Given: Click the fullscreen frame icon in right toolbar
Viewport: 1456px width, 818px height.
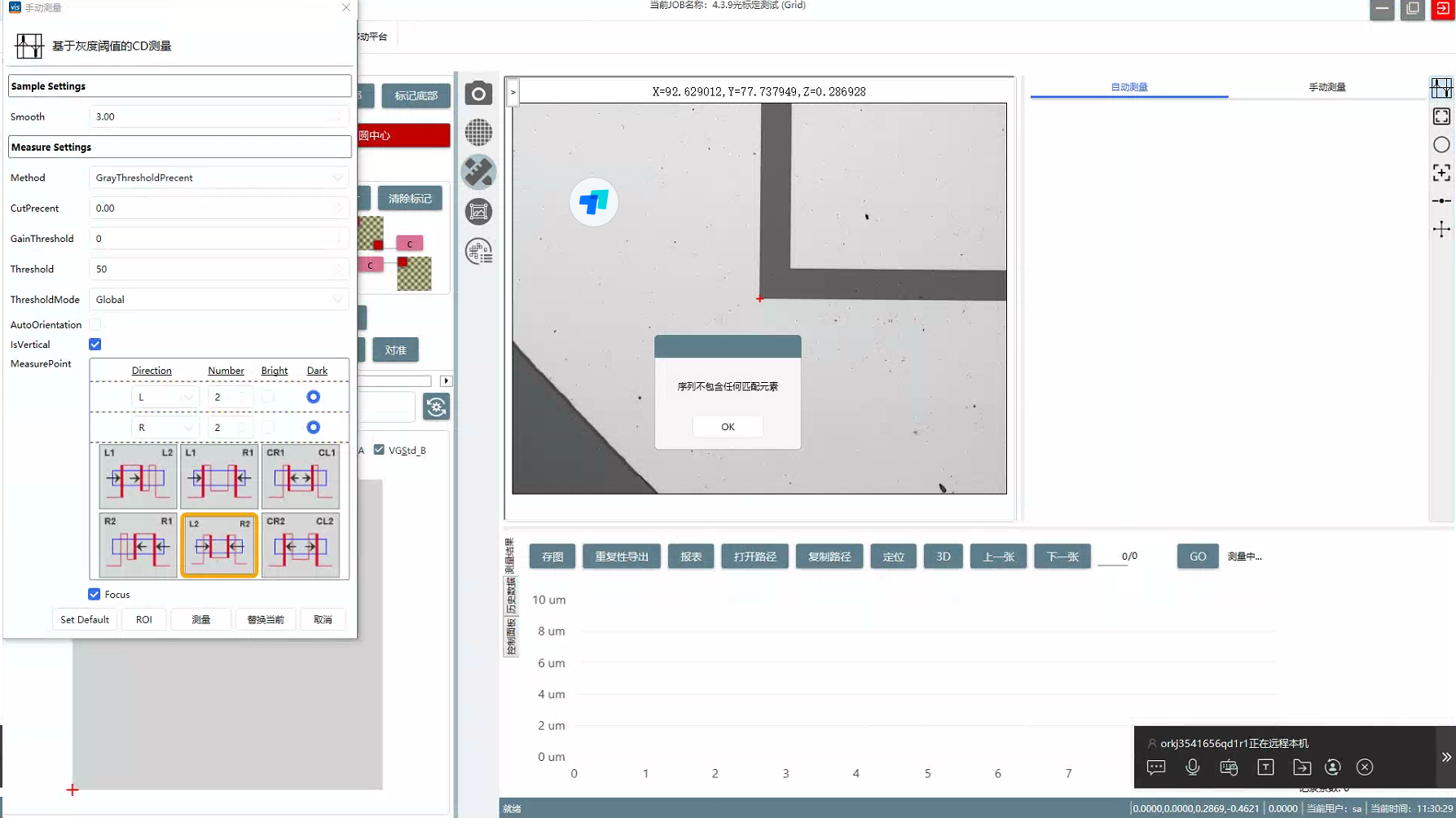Looking at the screenshot, I should coord(1441,117).
